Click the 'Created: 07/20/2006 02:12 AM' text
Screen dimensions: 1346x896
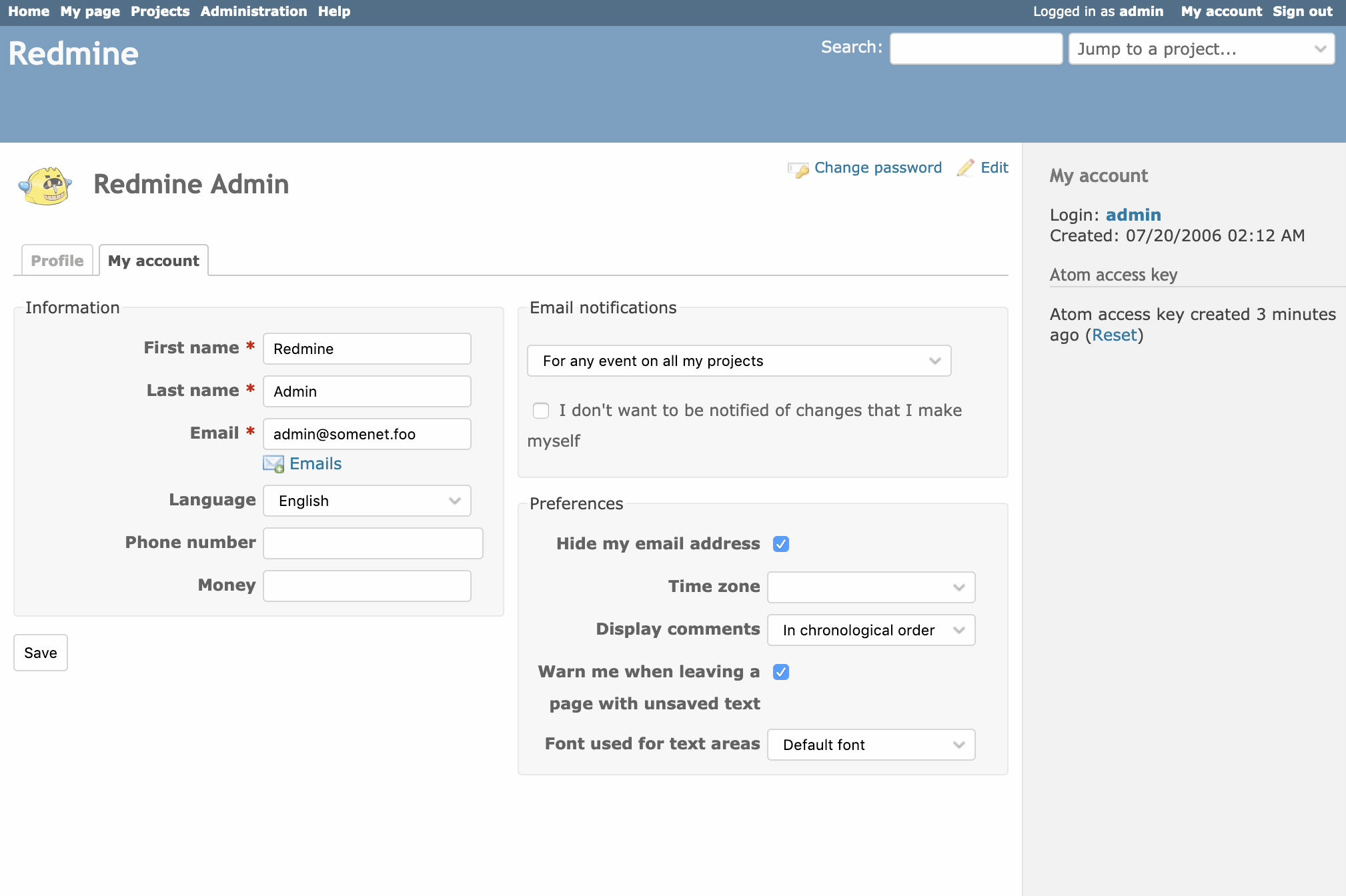tap(1177, 235)
